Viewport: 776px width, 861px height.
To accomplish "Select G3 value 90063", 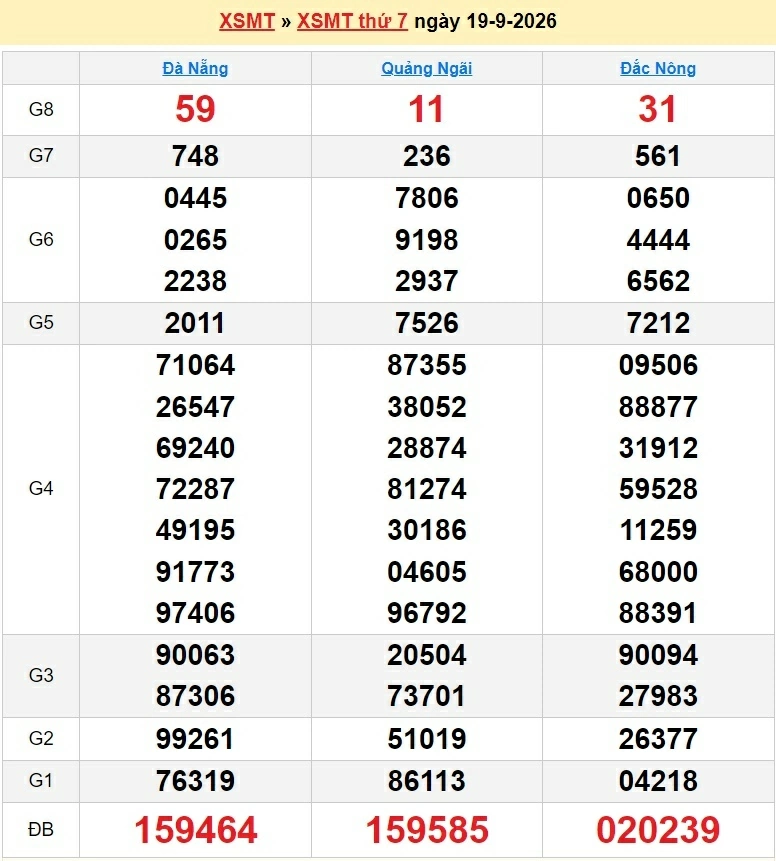I will pyautogui.click(x=196, y=656).
